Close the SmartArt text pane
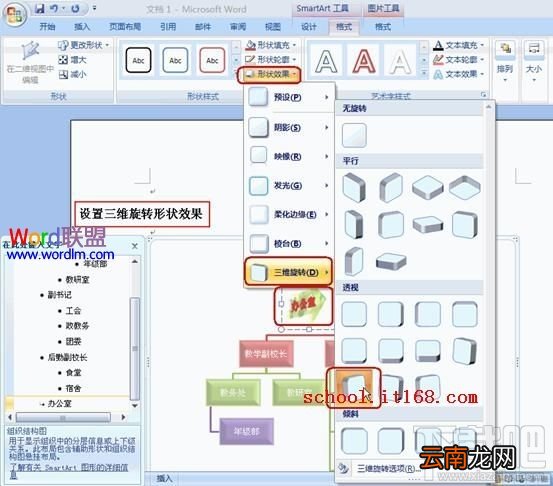 [135, 246]
